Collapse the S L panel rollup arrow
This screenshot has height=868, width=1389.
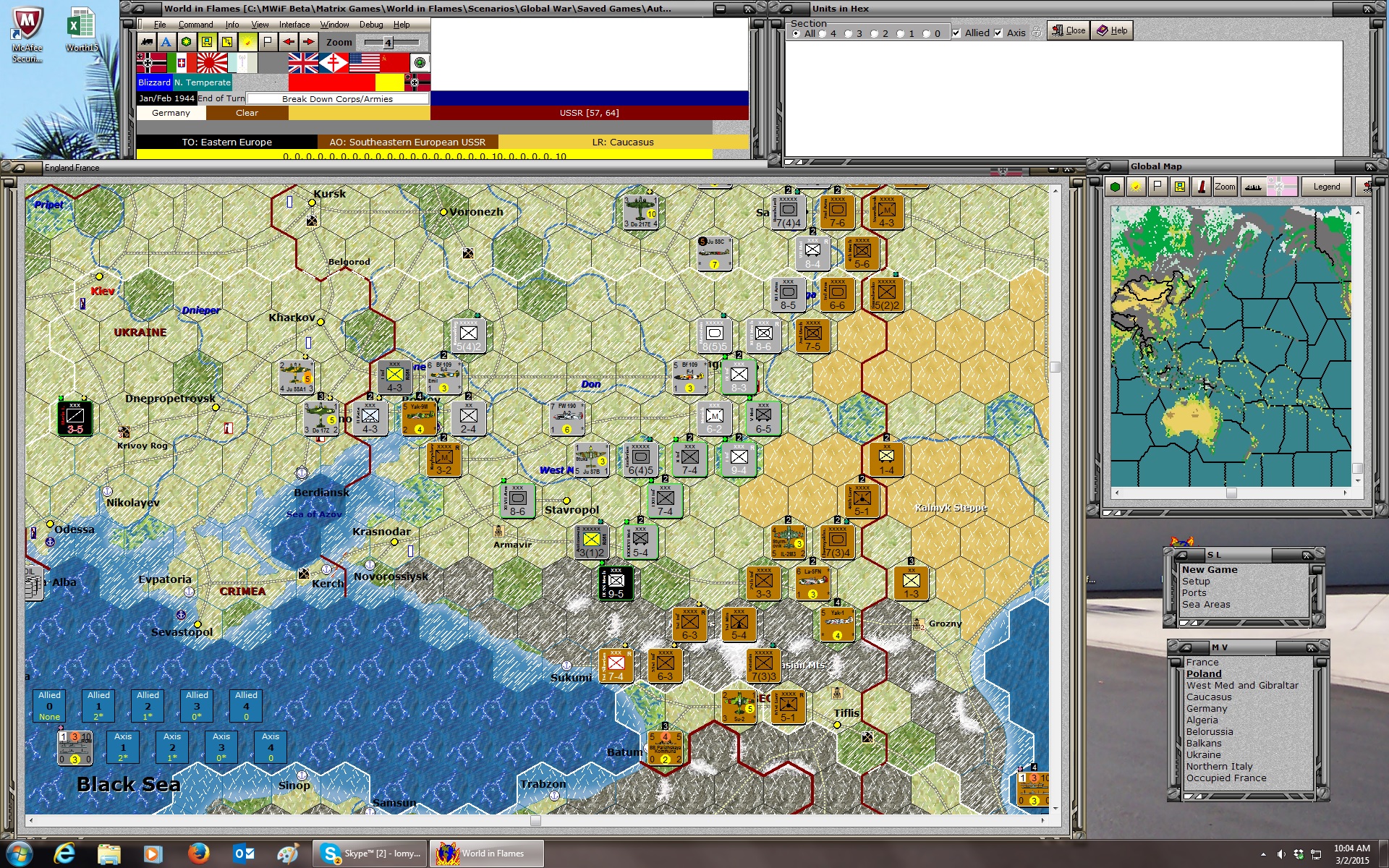click(x=1181, y=555)
